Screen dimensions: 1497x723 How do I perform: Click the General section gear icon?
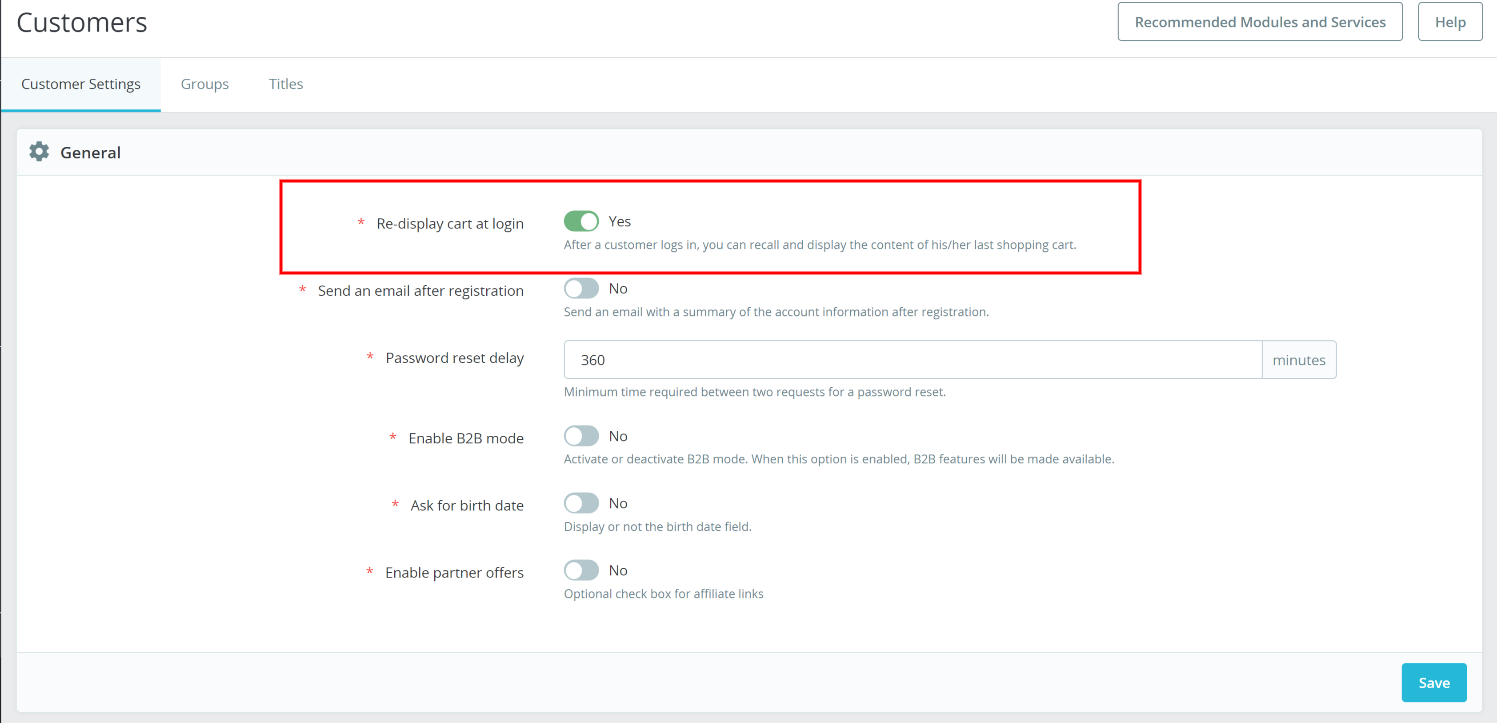(x=39, y=152)
